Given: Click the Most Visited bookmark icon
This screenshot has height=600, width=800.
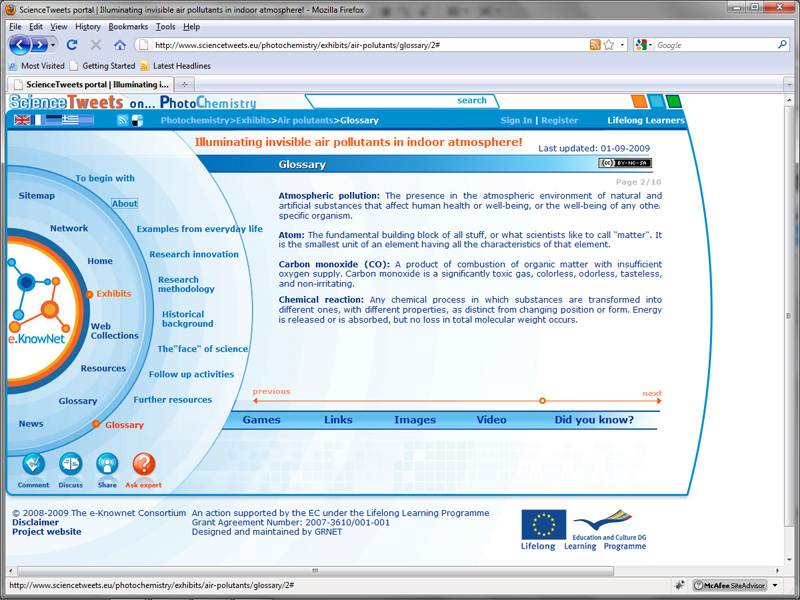Looking at the screenshot, I should [x=13, y=66].
